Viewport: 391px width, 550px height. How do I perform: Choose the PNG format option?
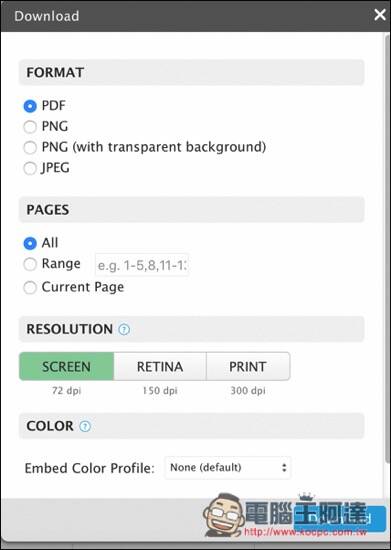click(30, 127)
